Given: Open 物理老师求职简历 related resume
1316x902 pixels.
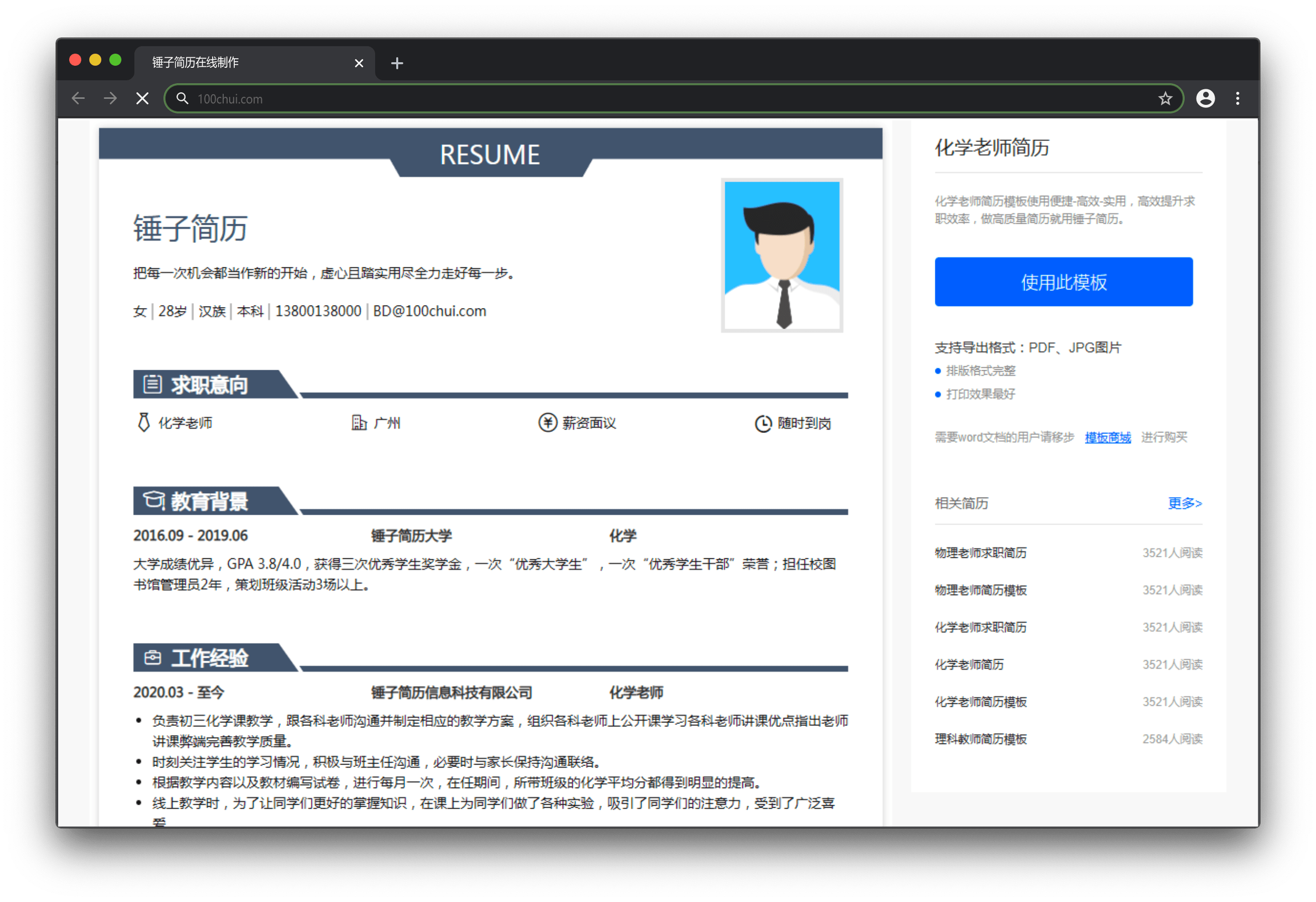Looking at the screenshot, I should point(980,553).
